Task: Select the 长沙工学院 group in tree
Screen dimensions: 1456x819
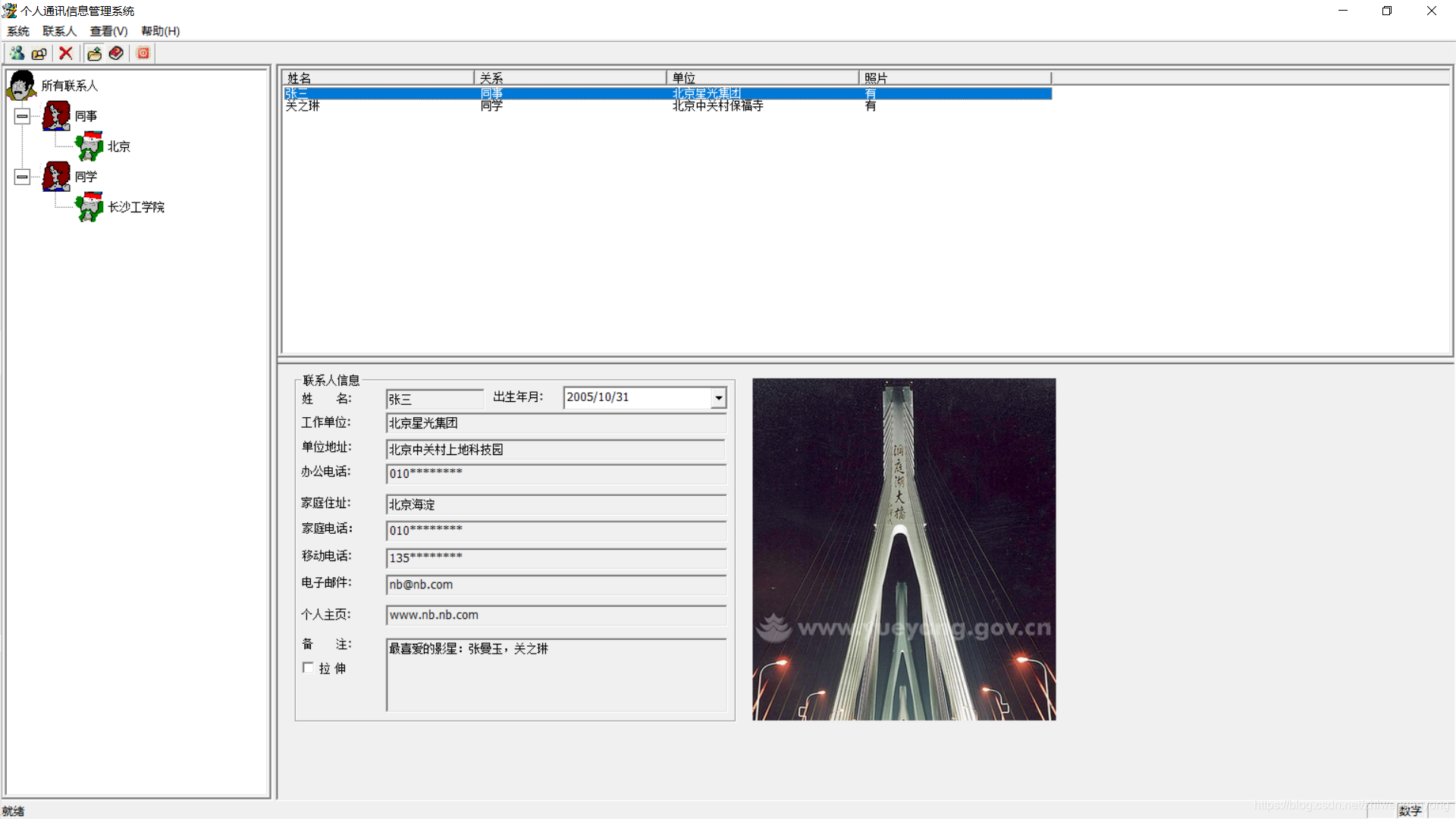Action: [136, 207]
